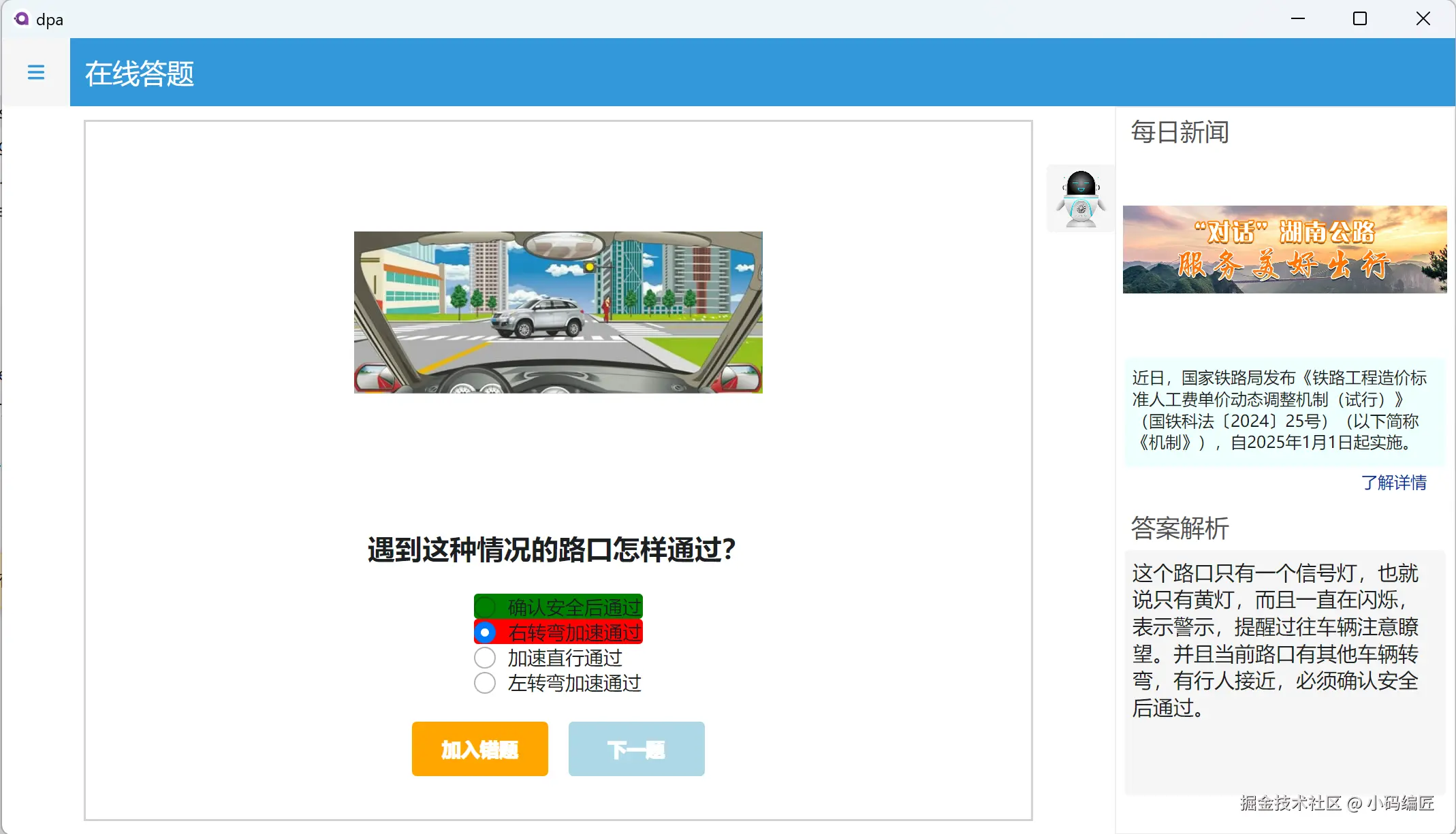Screen dimensions: 1456x834
Task: Click the dpa app logo icon
Action: (21, 18)
